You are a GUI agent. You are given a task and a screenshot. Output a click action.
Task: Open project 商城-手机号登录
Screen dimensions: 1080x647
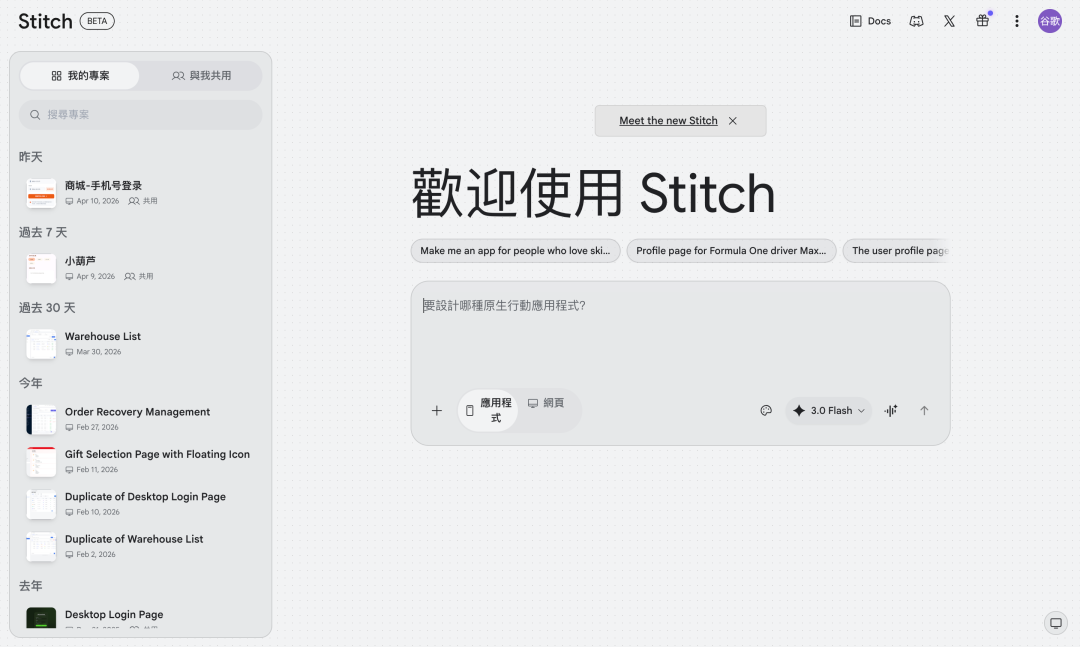point(141,193)
